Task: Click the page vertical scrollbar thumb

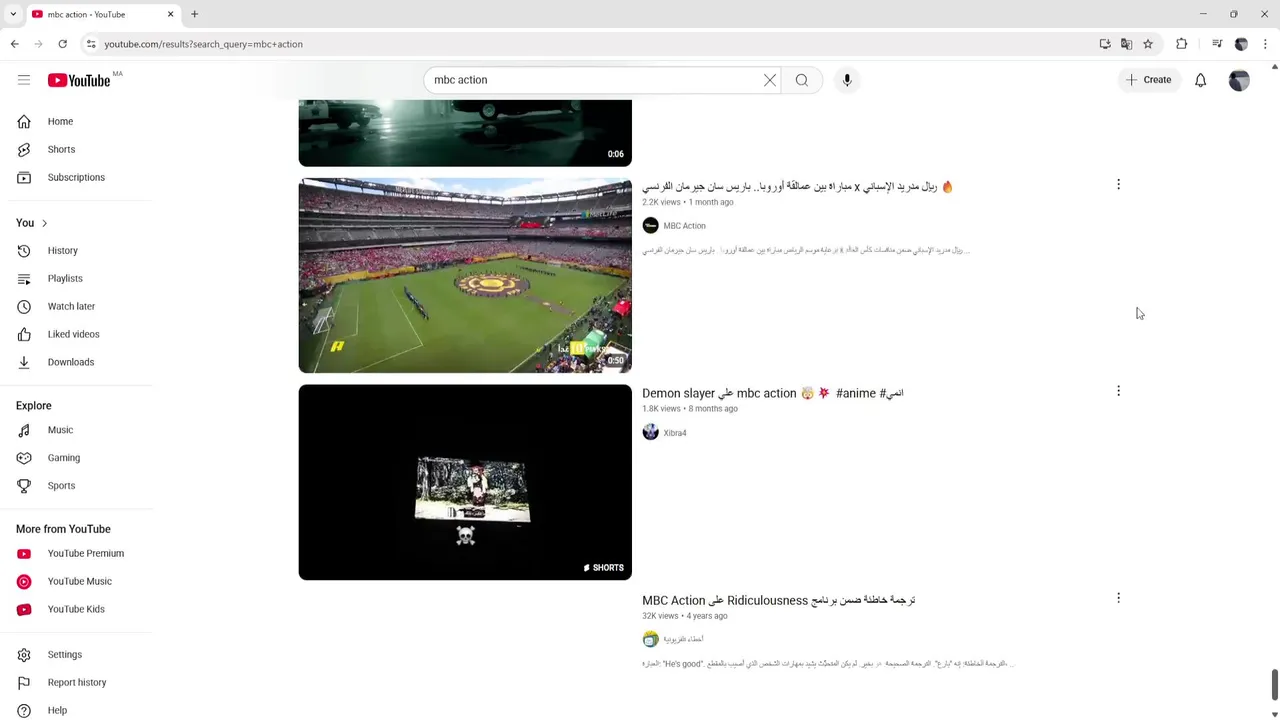Action: tap(1275, 685)
